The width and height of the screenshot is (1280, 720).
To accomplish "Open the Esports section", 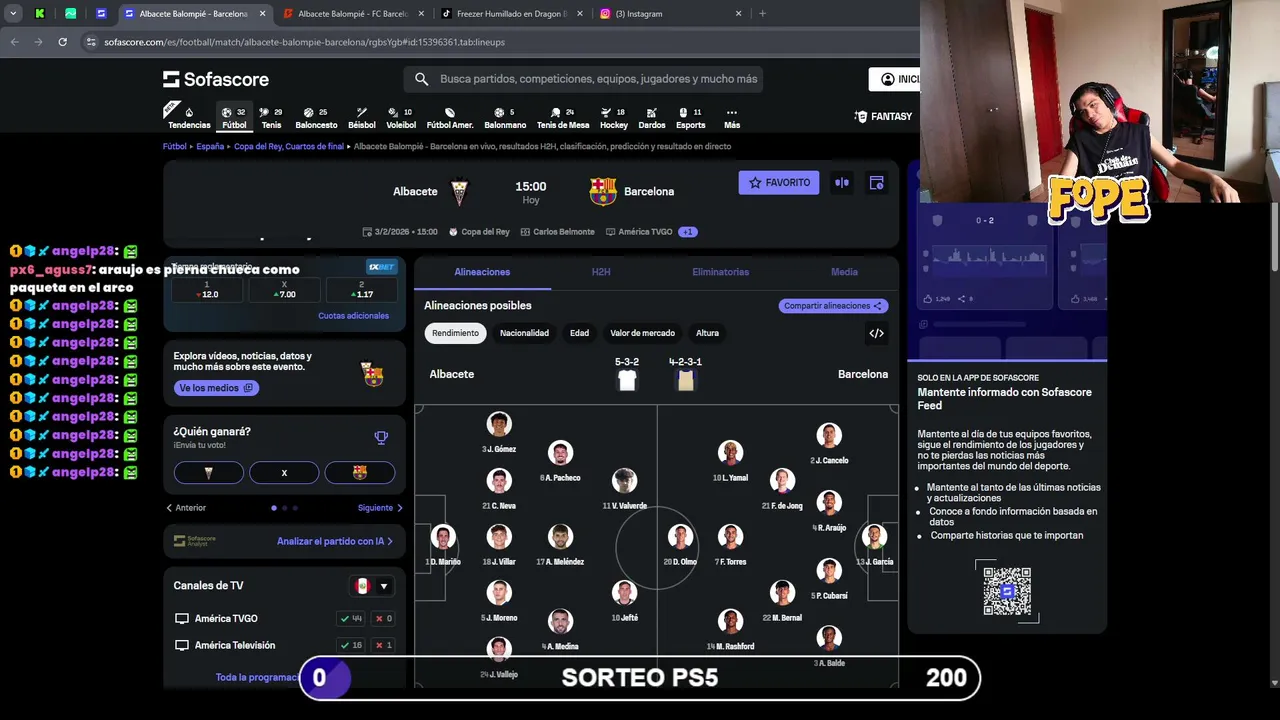I will tap(690, 118).
